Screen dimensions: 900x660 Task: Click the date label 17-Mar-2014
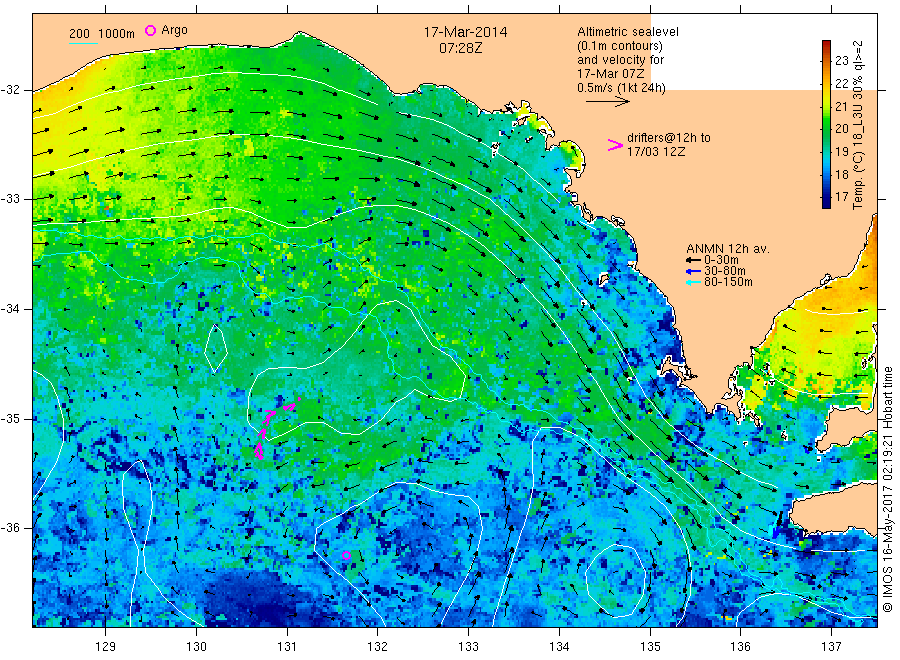coord(465,32)
